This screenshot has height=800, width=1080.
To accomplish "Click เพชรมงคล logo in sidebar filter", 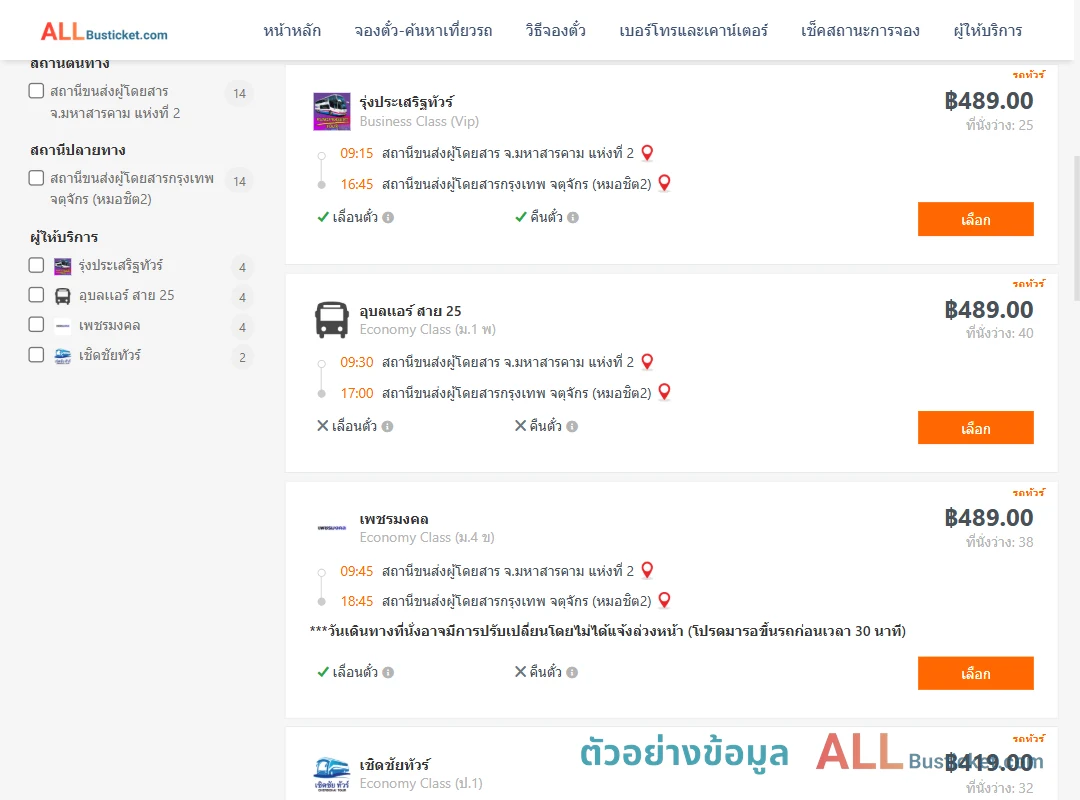I will coord(63,326).
